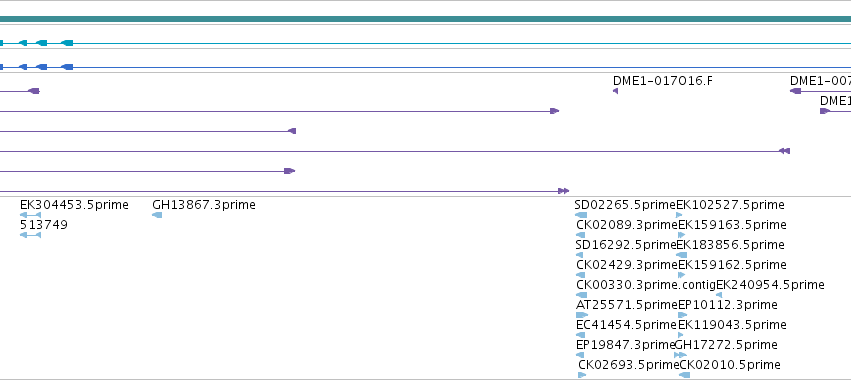Click the EK102527.5prime label
Screen dimensions: 851x380
[x=731, y=205]
